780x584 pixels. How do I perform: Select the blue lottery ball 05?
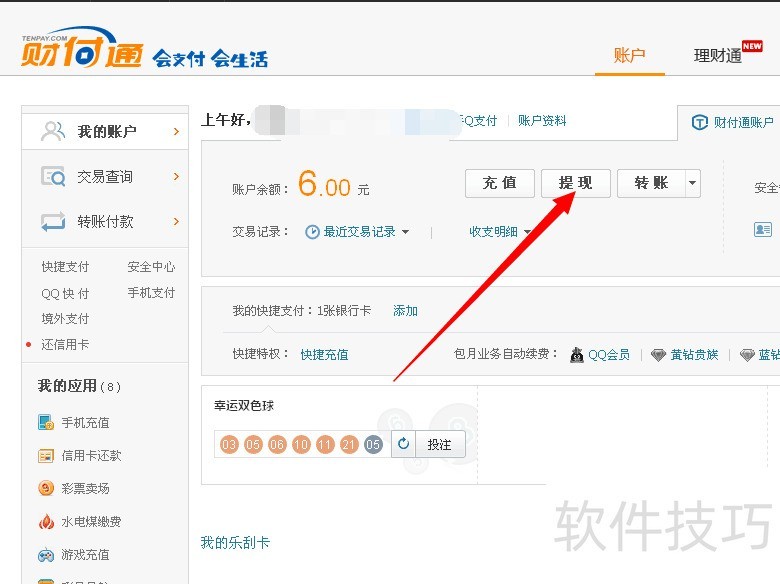[x=373, y=444]
